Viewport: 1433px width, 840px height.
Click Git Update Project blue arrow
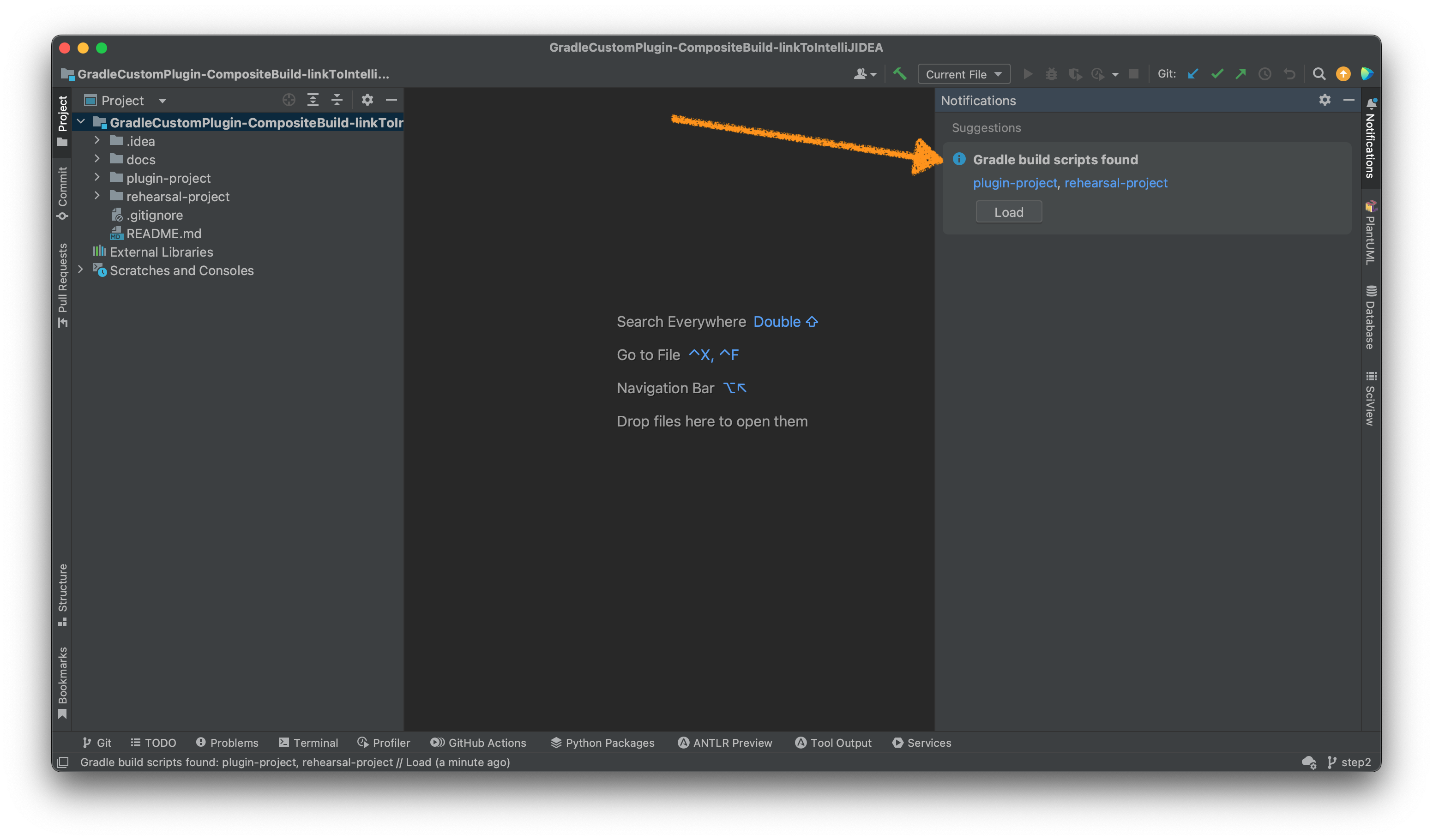tap(1193, 74)
